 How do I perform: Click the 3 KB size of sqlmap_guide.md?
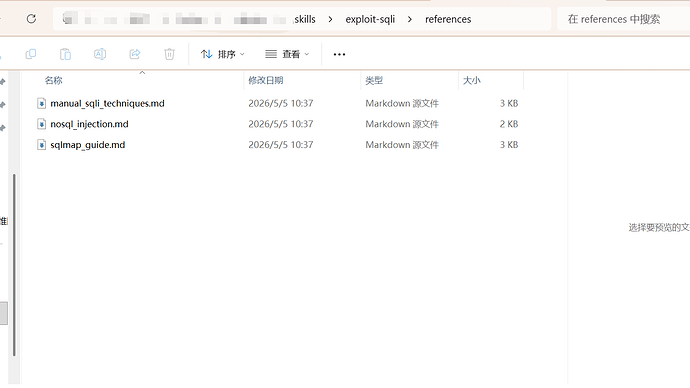click(x=509, y=145)
